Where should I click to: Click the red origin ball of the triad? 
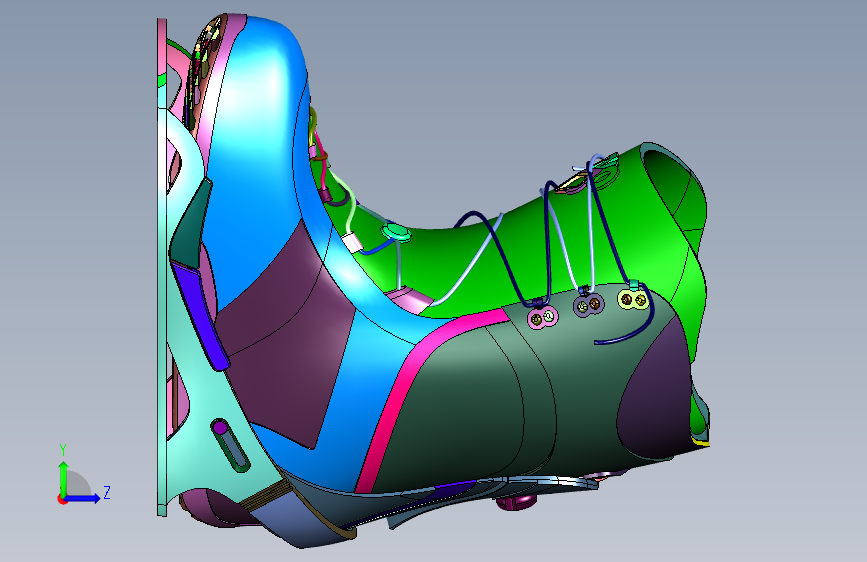click(61, 499)
